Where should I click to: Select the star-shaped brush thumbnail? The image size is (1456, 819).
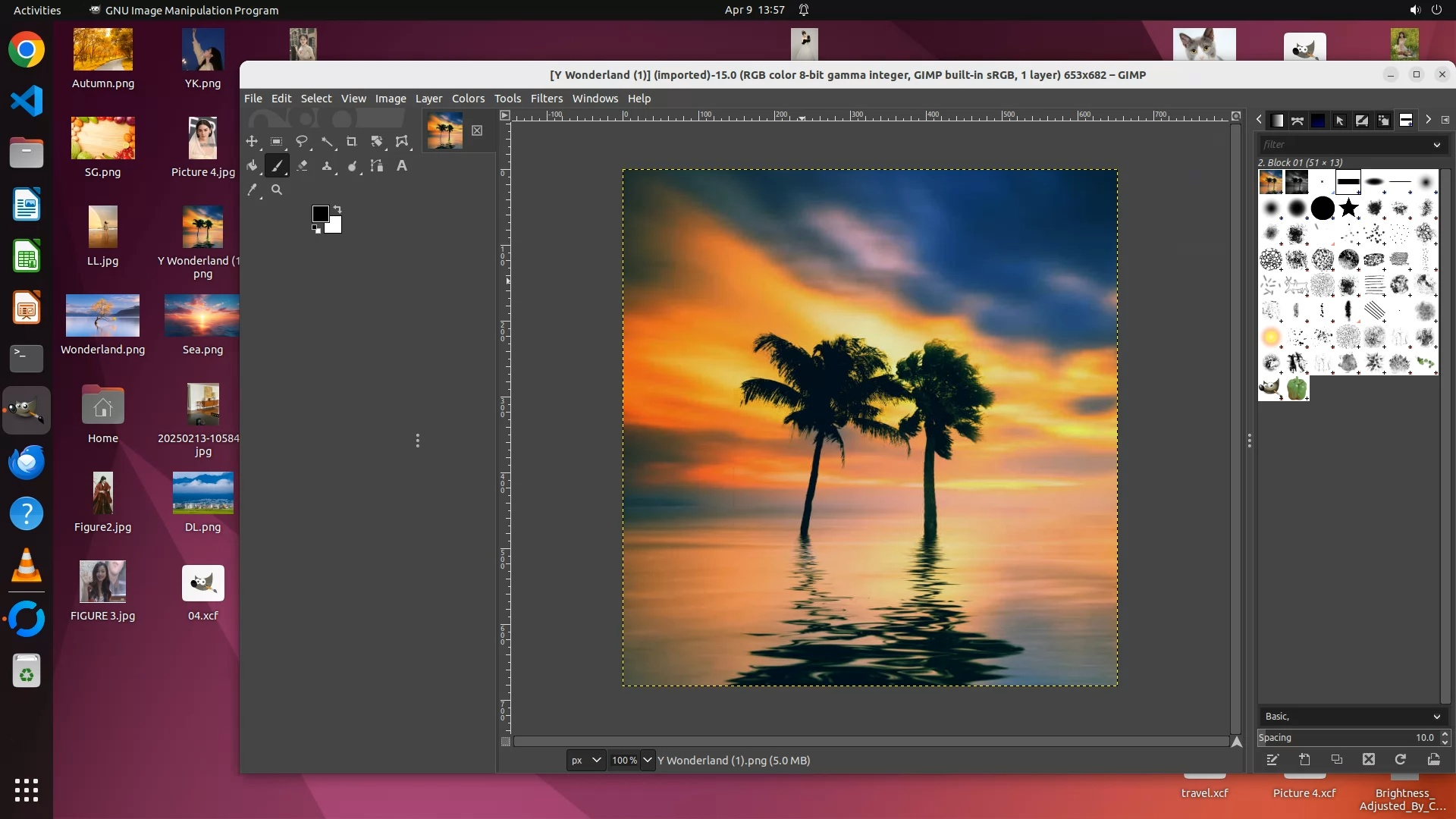pos(1348,208)
